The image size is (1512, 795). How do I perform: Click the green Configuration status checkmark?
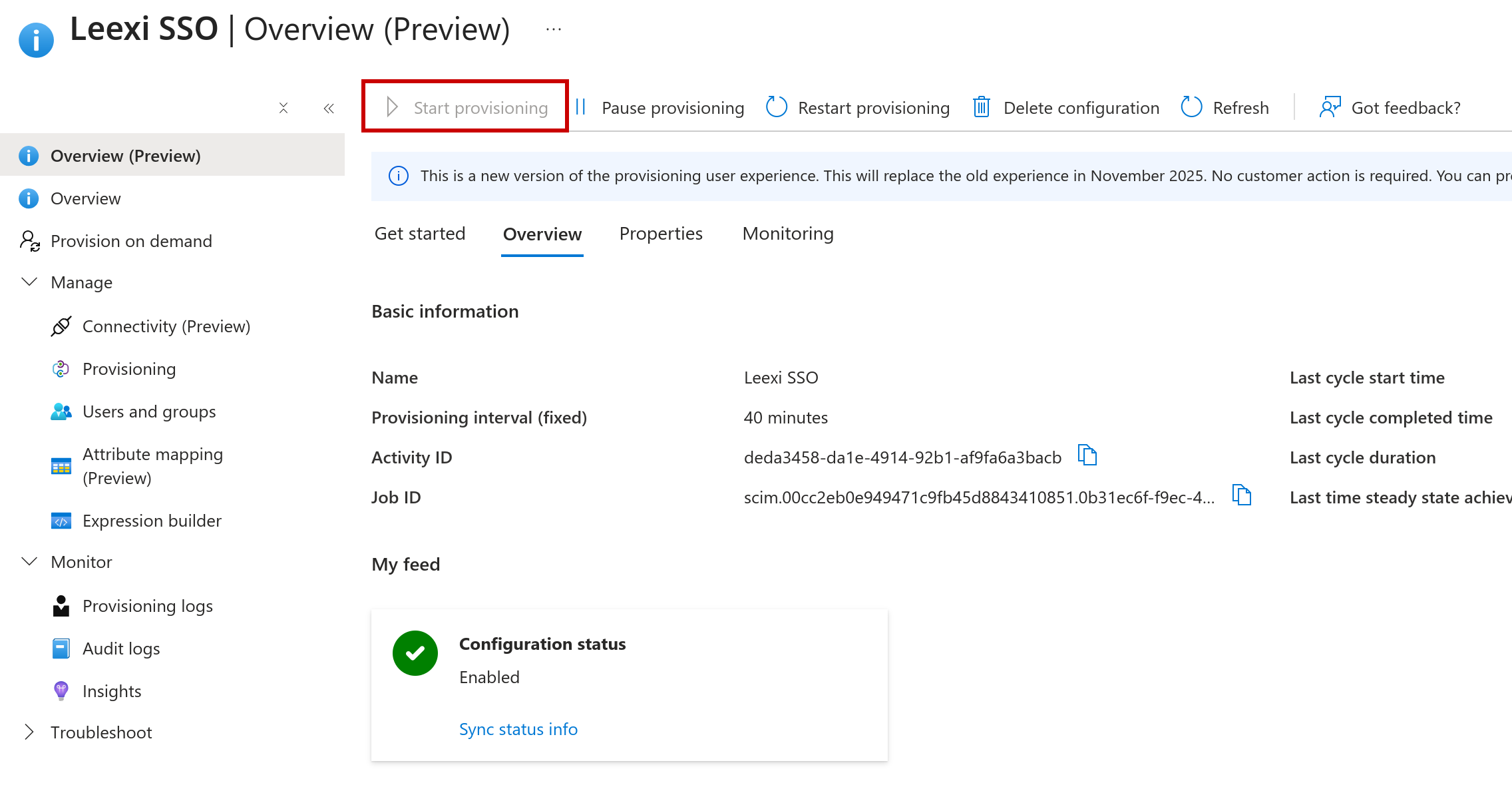coord(415,653)
